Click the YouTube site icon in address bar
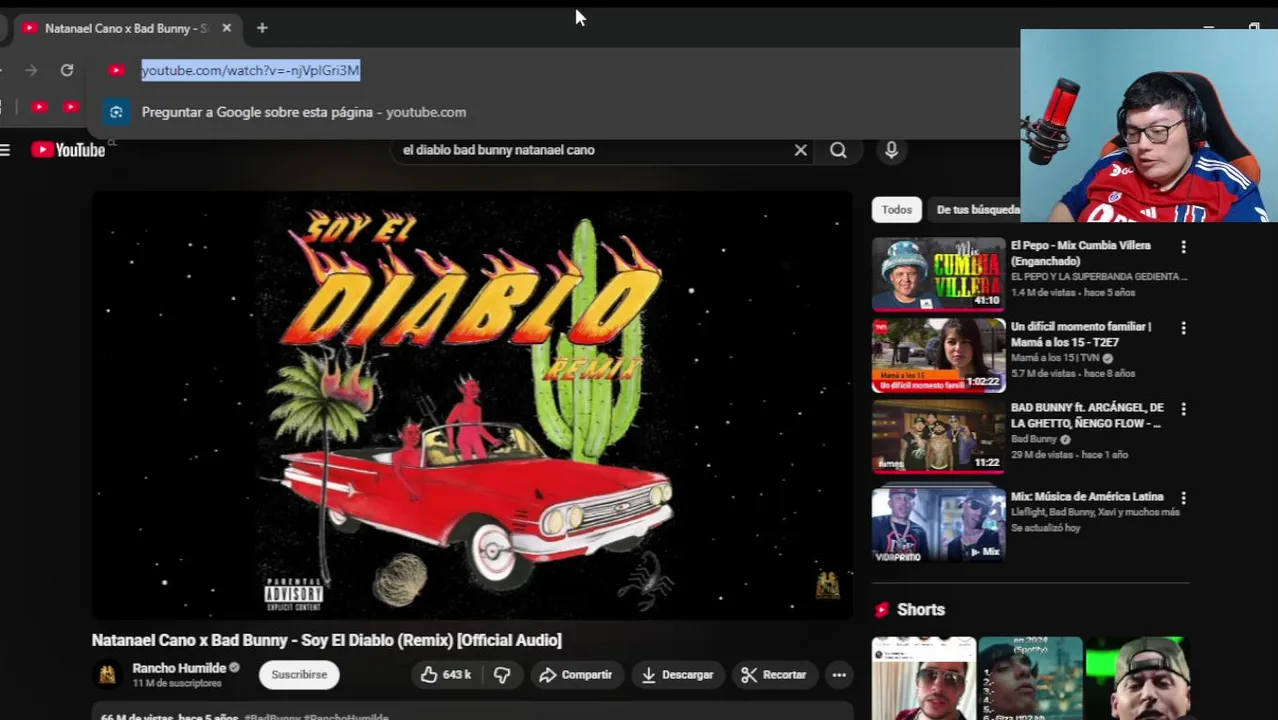Image resolution: width=1278 pixels, height=720 pixels. [117, 70]
